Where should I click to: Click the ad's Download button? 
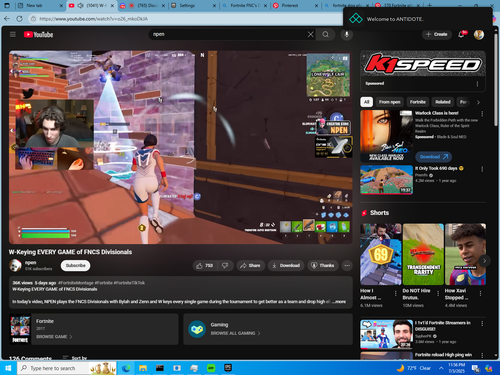[433, 156]
